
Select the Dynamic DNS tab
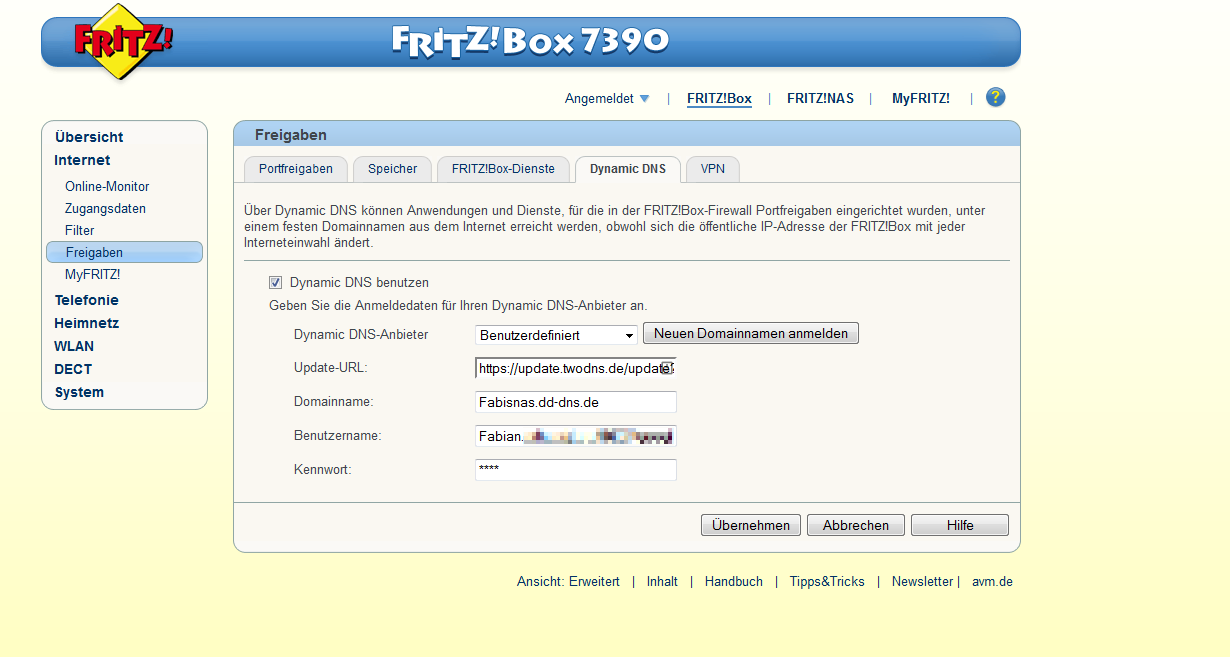628,169
